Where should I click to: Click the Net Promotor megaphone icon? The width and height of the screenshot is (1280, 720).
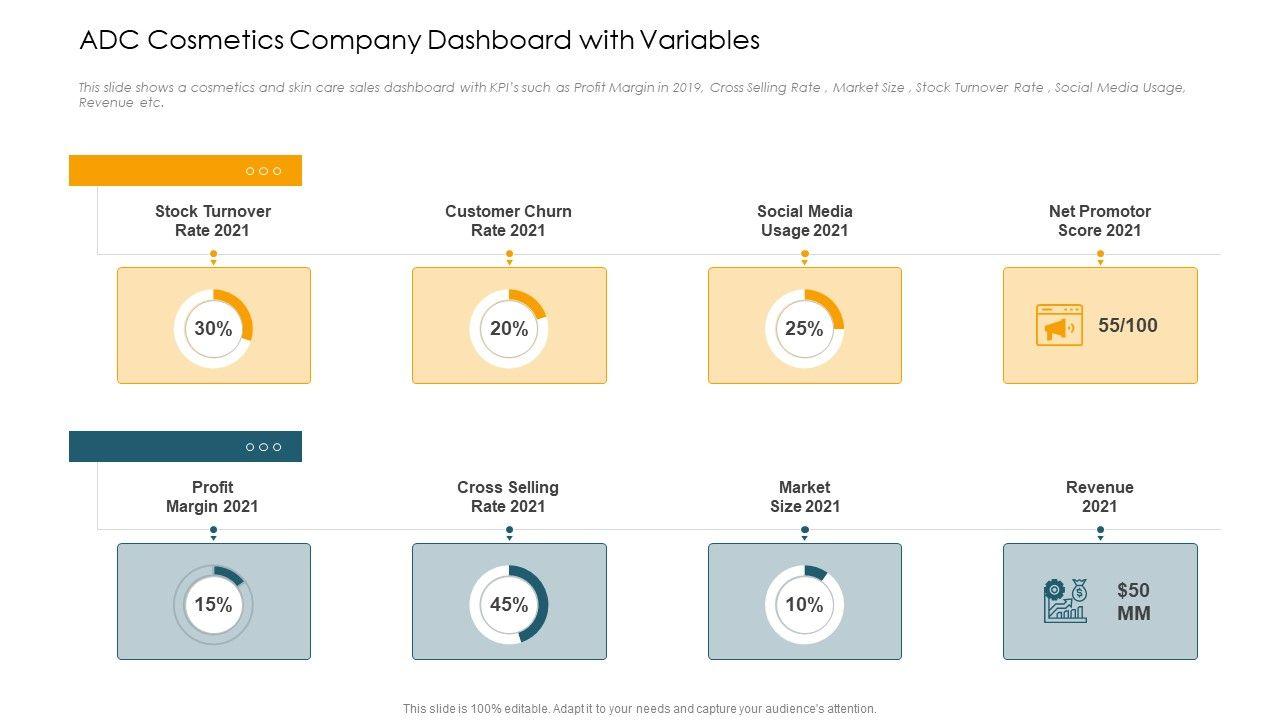[x=1059, y=326]
